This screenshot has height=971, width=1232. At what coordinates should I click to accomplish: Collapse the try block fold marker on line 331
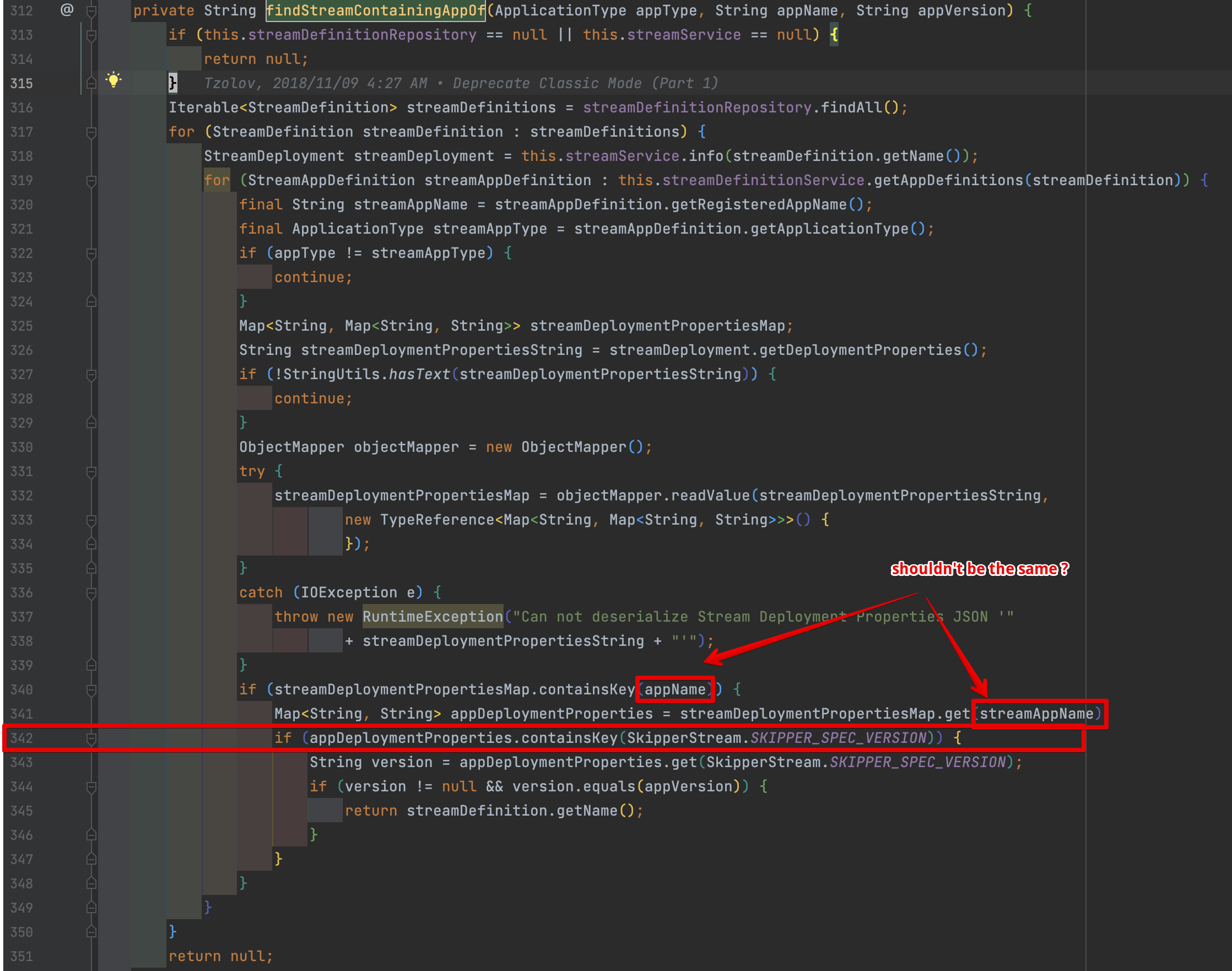[91, 471]
